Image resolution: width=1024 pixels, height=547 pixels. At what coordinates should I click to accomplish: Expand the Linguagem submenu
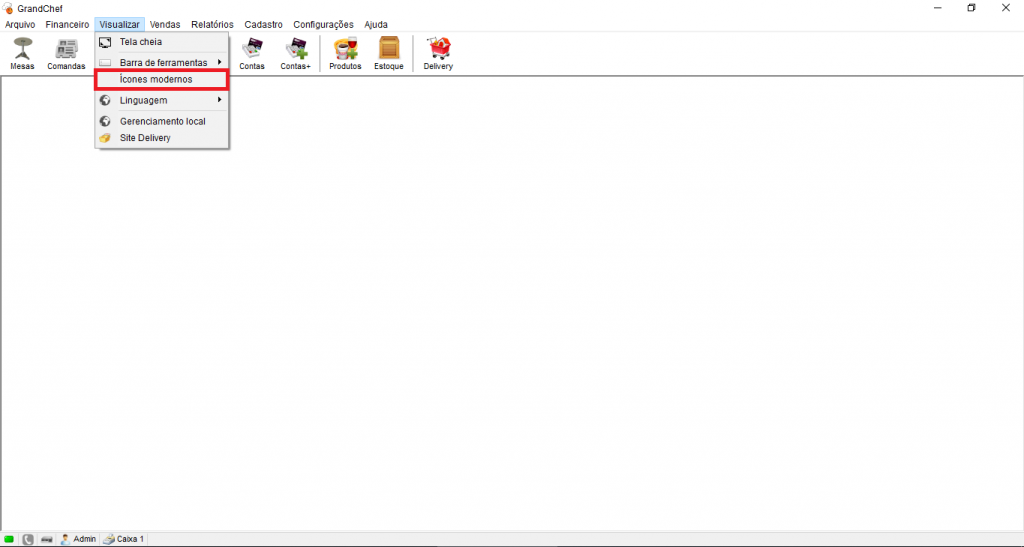[x=144, y=100]
